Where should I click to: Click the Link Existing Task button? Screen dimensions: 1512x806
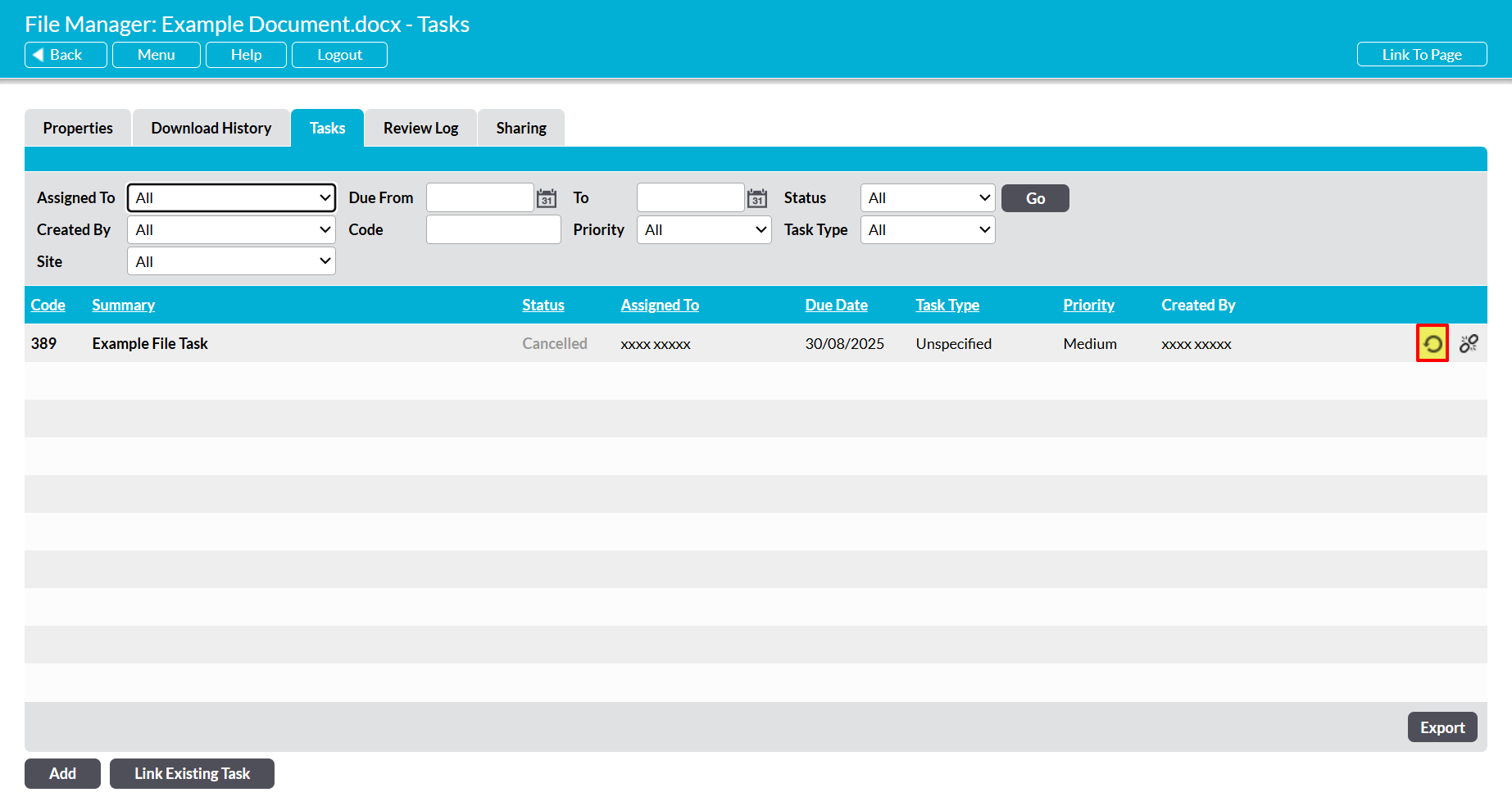[x=192, y=774]
